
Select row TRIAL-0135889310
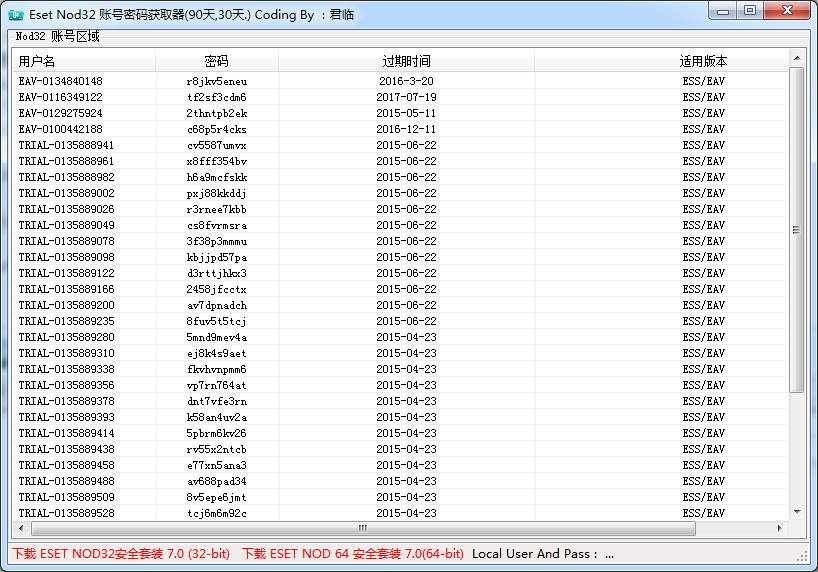pos(401,353)
